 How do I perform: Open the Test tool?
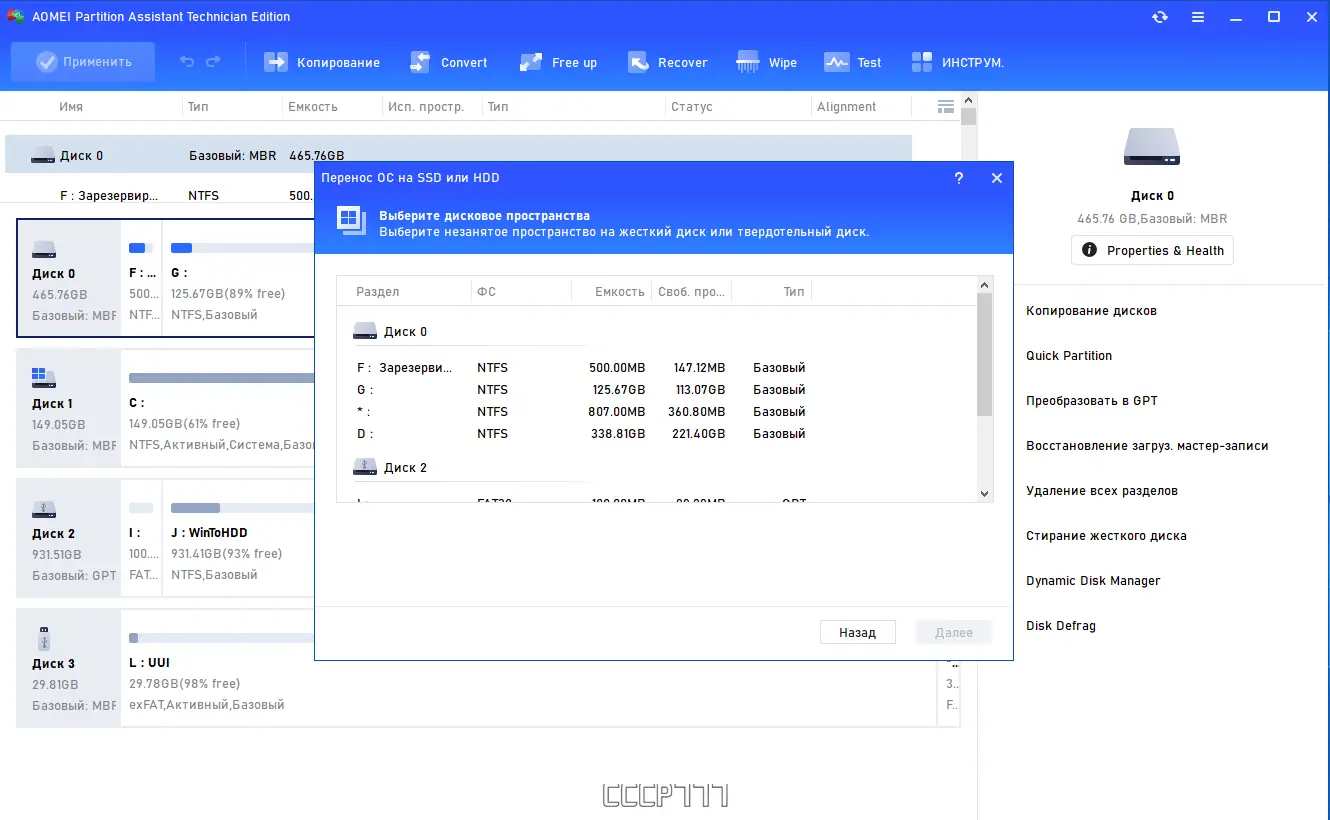coord(853,62)
